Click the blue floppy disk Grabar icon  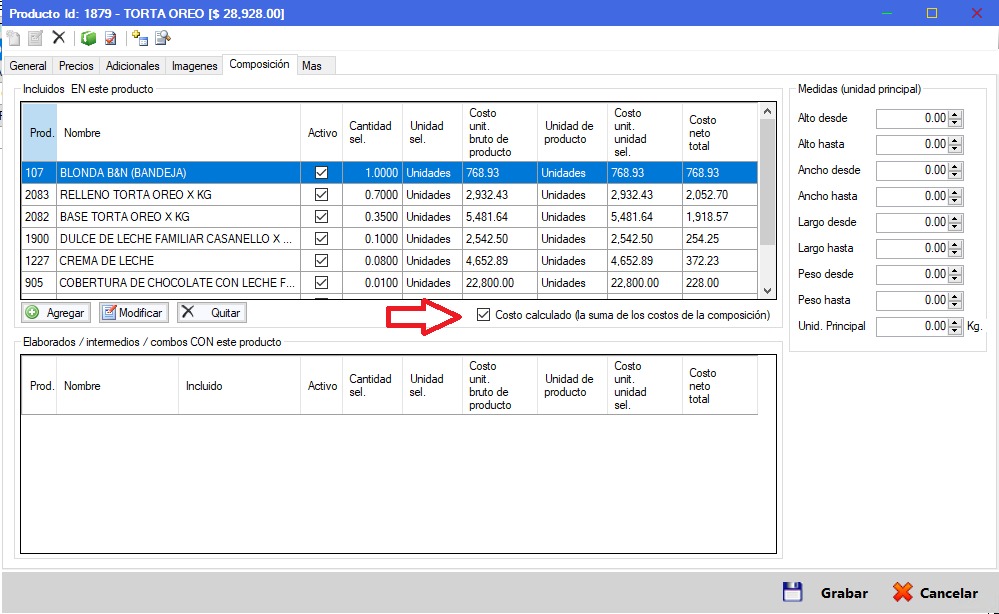[x=793, y=592]
